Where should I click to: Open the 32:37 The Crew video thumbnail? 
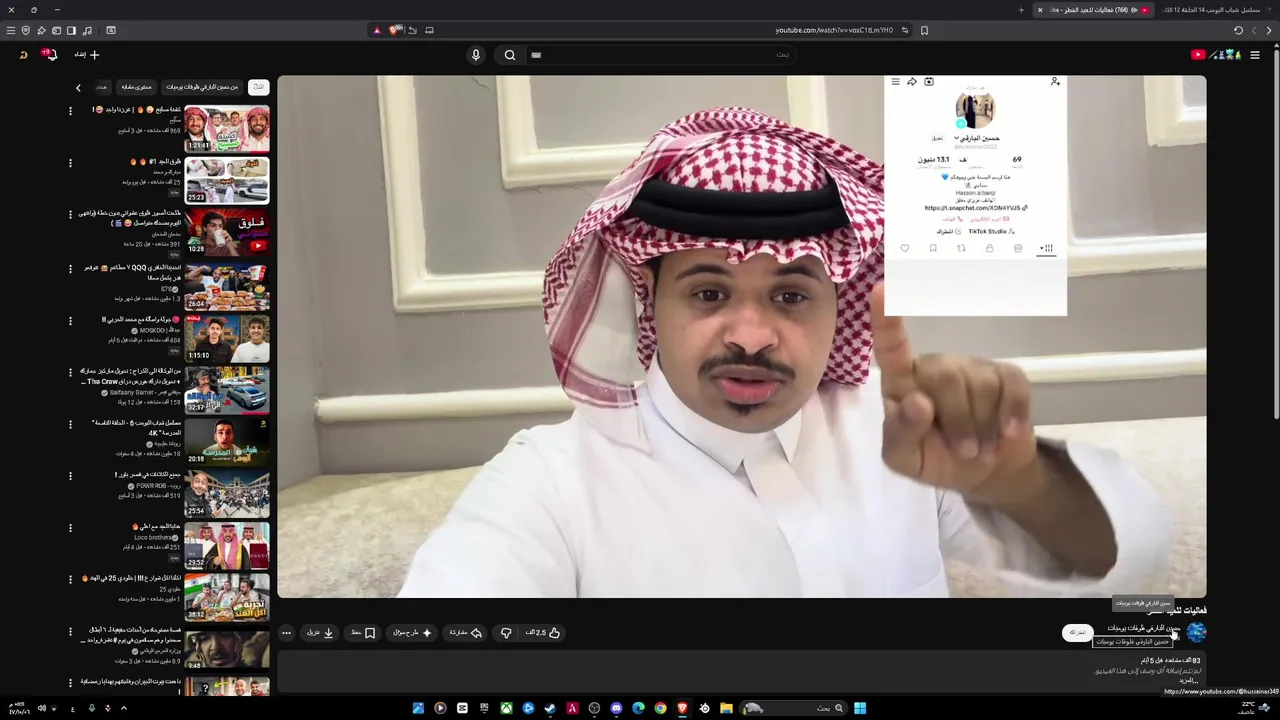(x=227, y=389)
